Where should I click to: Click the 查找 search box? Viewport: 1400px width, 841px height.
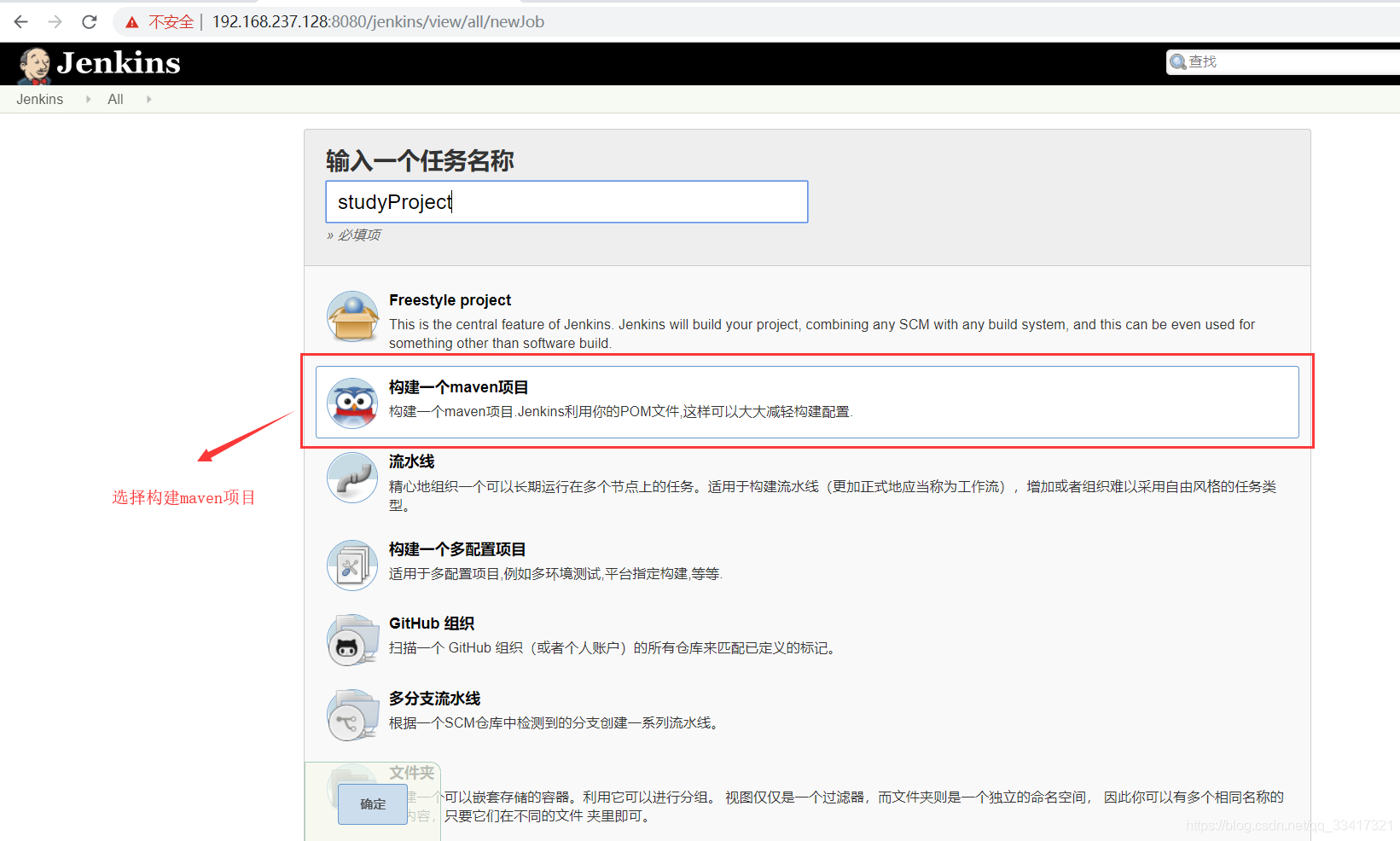1283,61
